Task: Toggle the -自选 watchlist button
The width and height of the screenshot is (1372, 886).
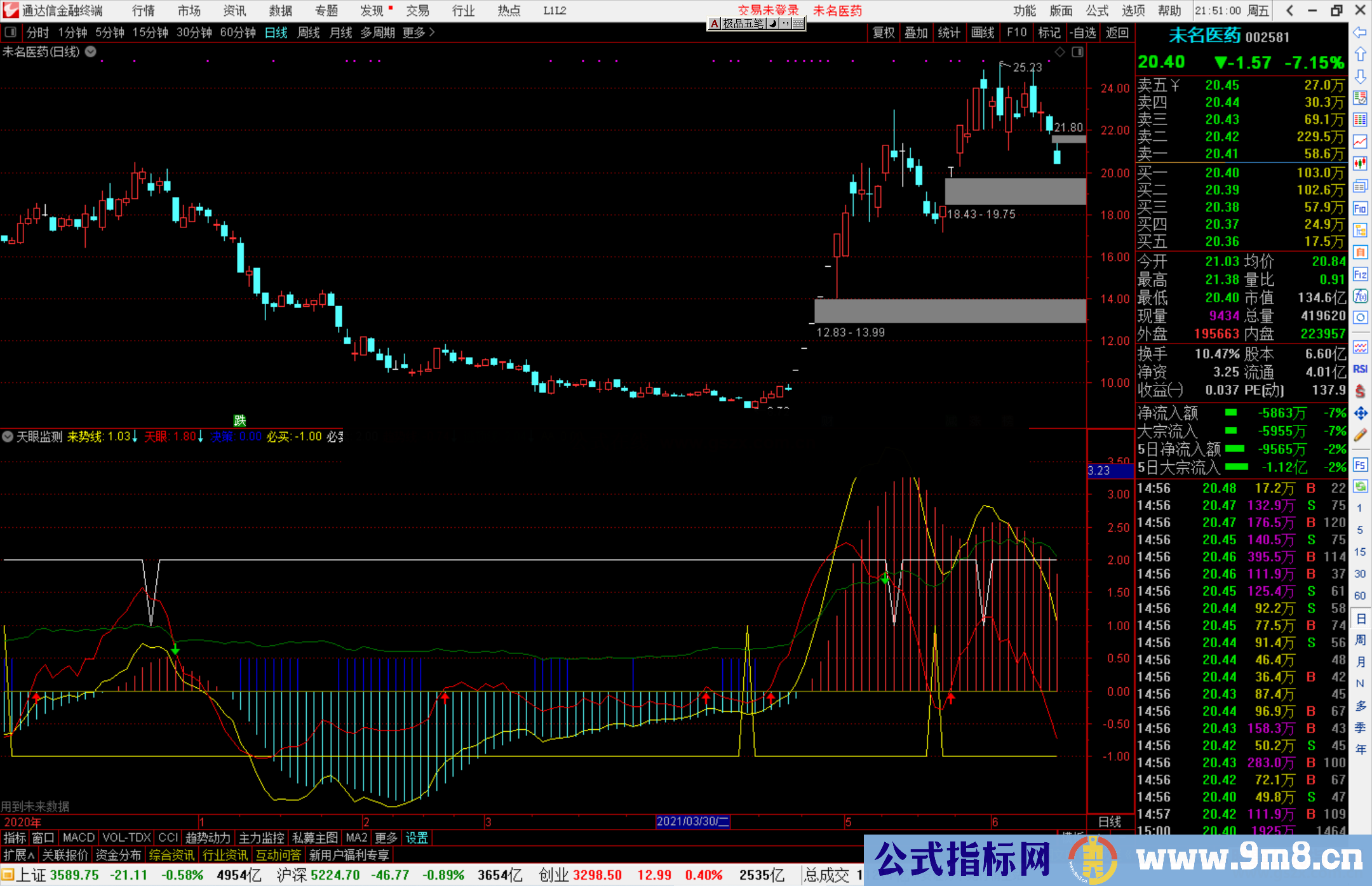Action: pos(1083,33)
